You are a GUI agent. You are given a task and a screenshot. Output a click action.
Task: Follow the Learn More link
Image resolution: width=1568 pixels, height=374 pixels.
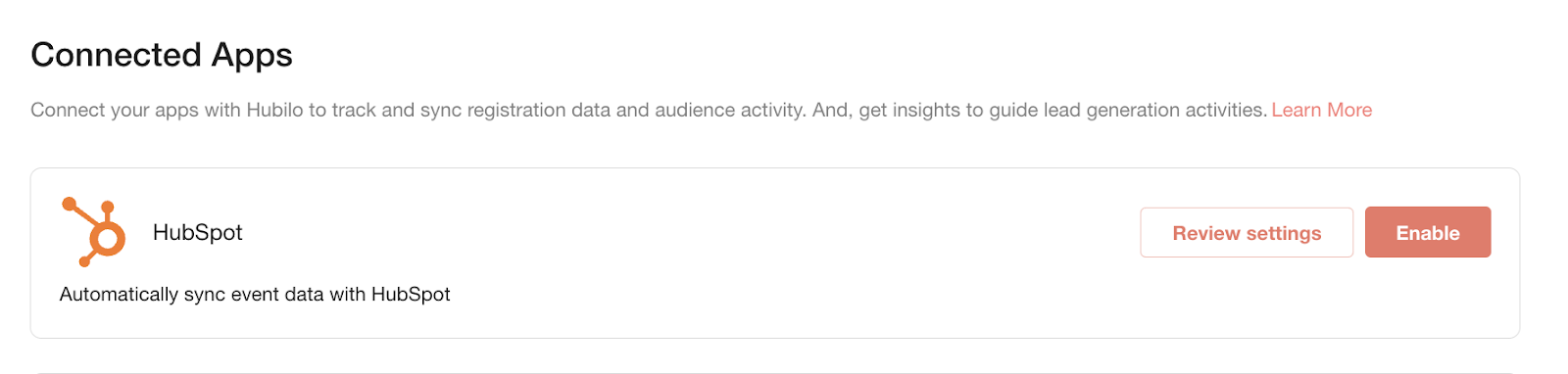tap(1321, 110)
